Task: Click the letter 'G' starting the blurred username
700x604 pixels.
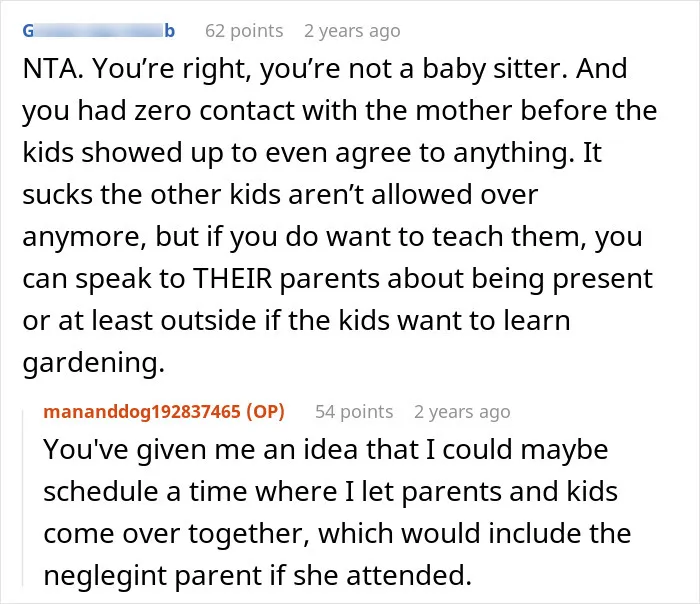Action: 28,31
